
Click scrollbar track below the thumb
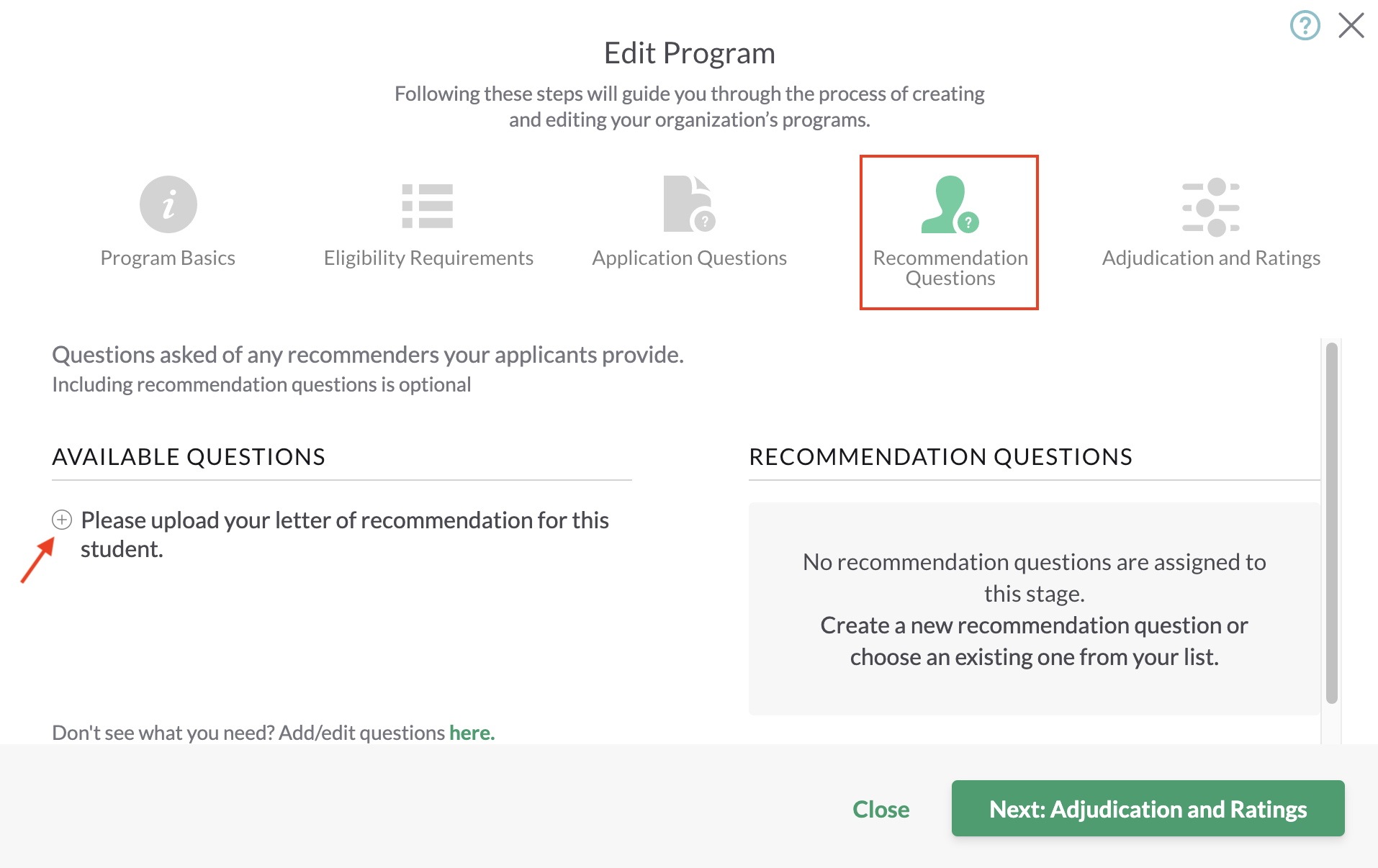pos(1332,723)
